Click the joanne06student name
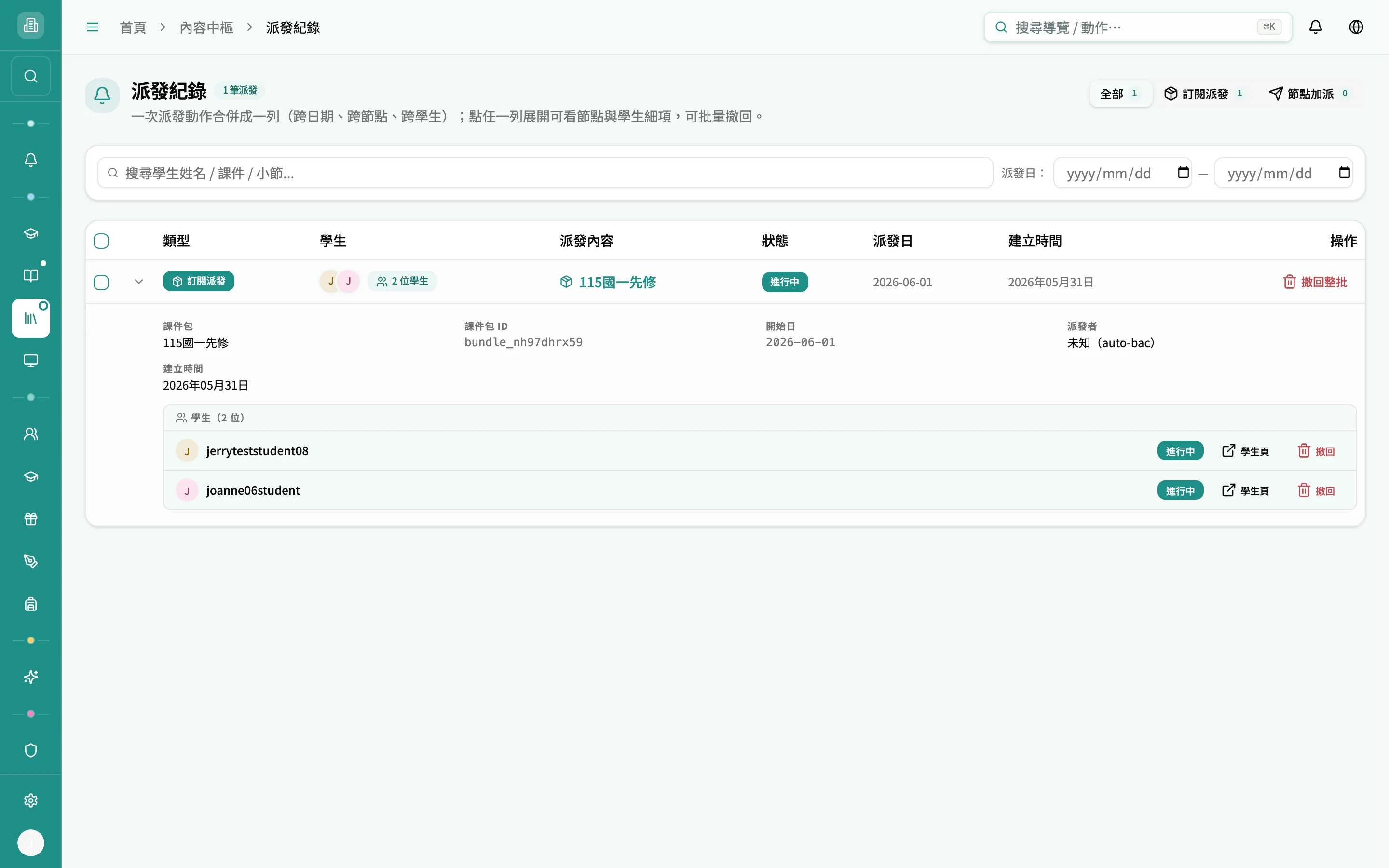 click(253, 490)
